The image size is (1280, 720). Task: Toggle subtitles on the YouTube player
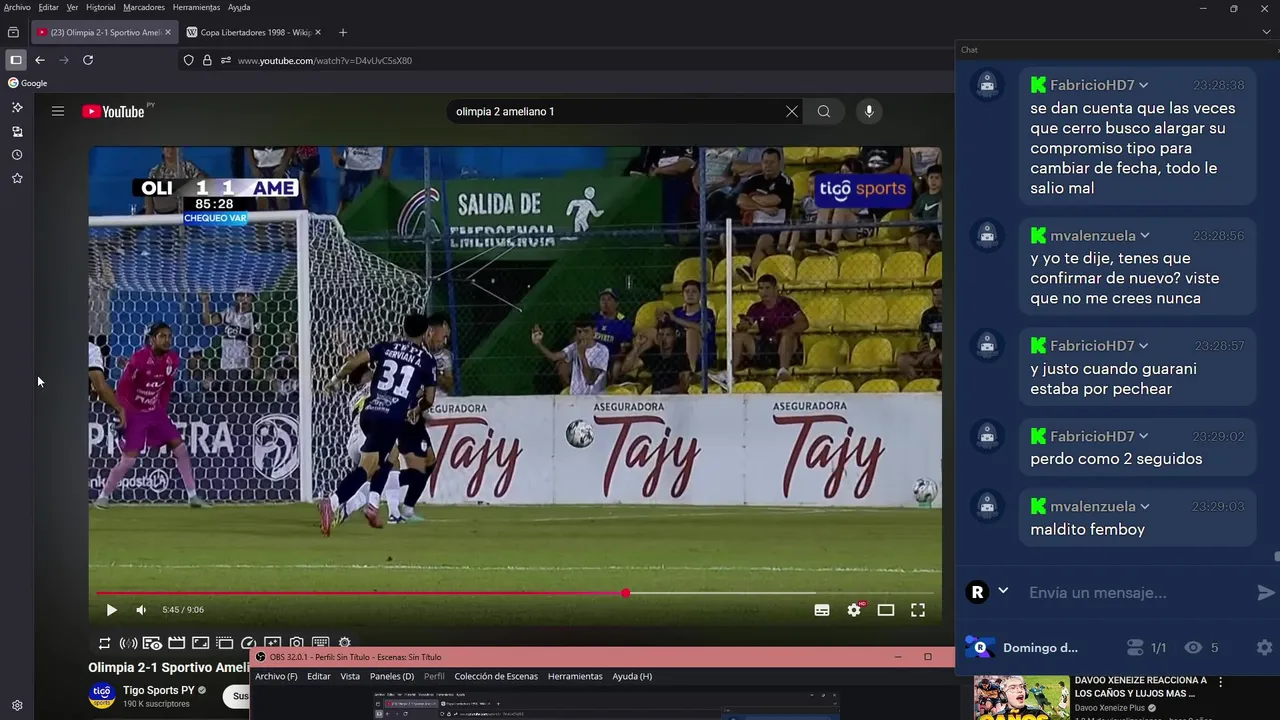click(822, 610)
